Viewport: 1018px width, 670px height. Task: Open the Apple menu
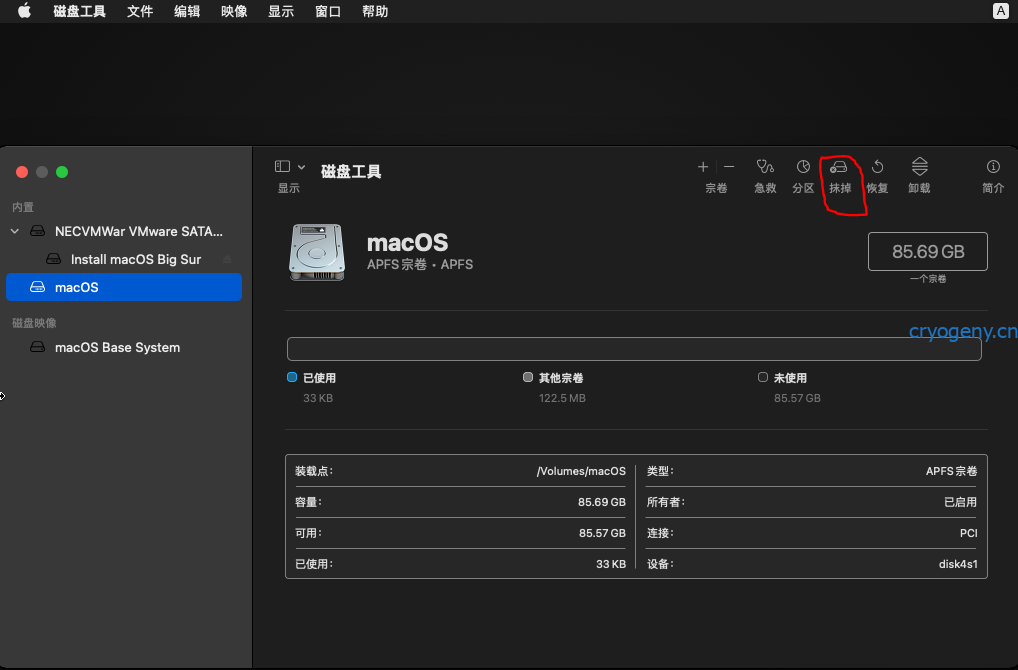pos(24,11)
